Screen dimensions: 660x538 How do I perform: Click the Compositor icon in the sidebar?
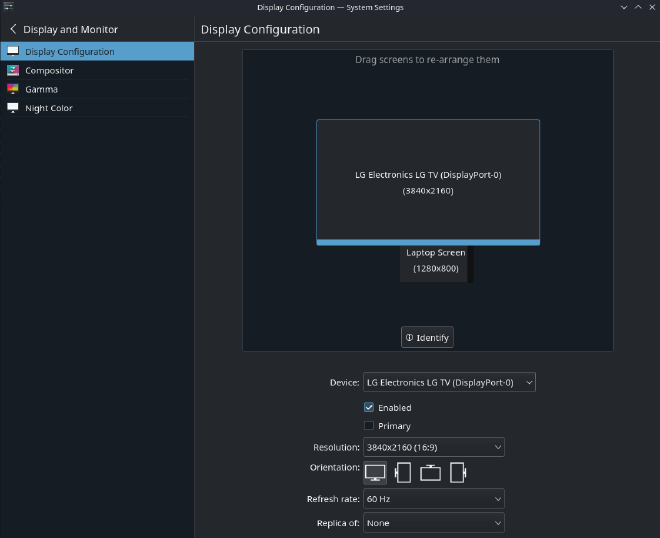click(13, 71)
